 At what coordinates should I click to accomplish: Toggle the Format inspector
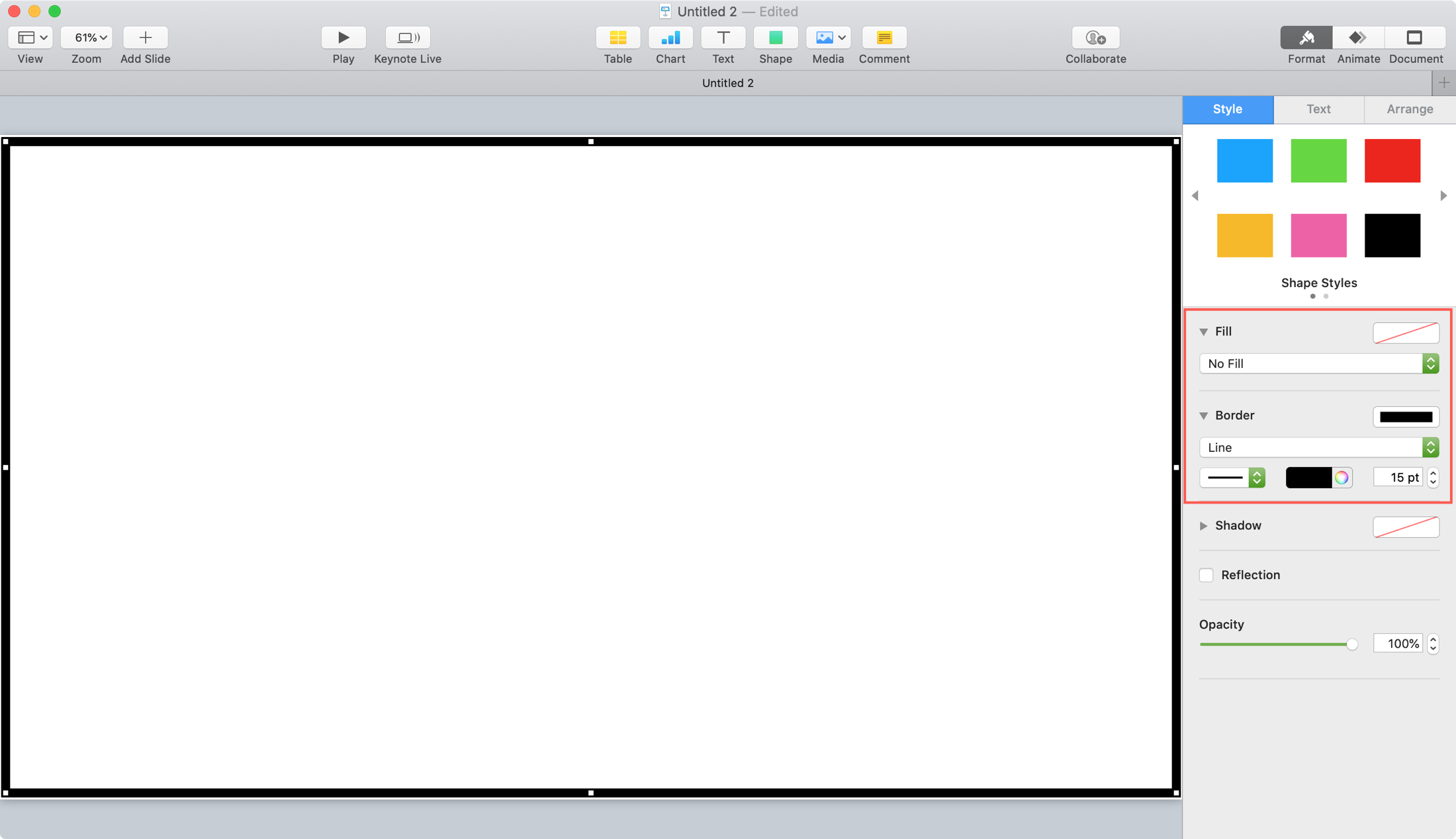click(x=1306, y=38)
